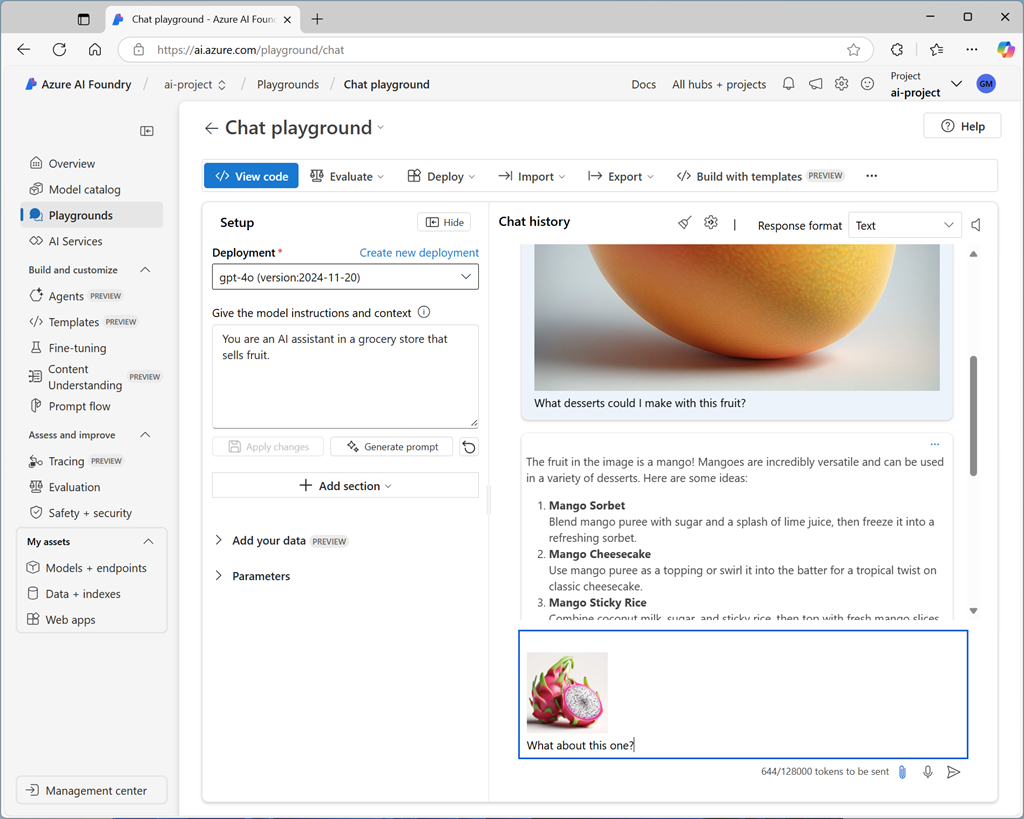
Task: Open chat settings gear next to Chat history
Action: [x=711, y=224]
